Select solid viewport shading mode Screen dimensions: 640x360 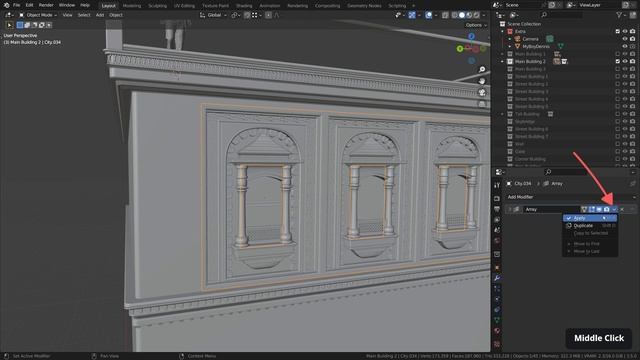tap(462, 15)
